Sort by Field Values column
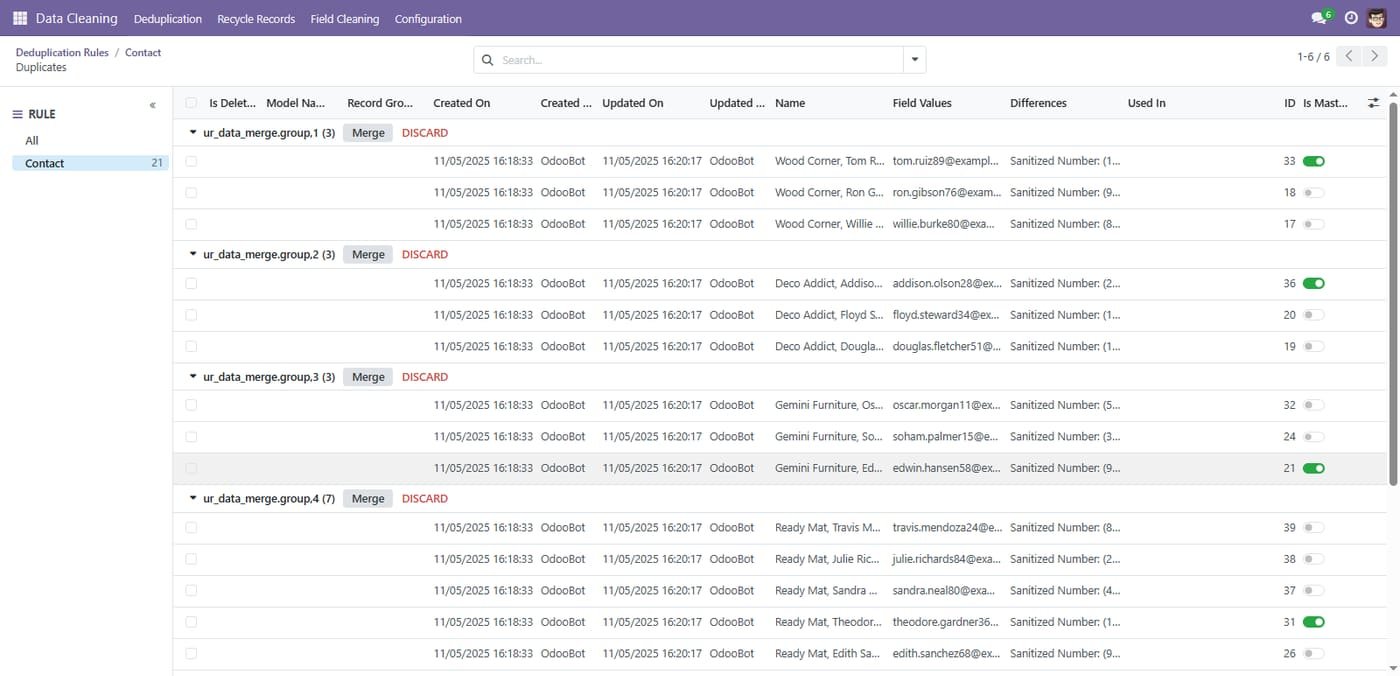The image size is (1400, 676). 922,103
